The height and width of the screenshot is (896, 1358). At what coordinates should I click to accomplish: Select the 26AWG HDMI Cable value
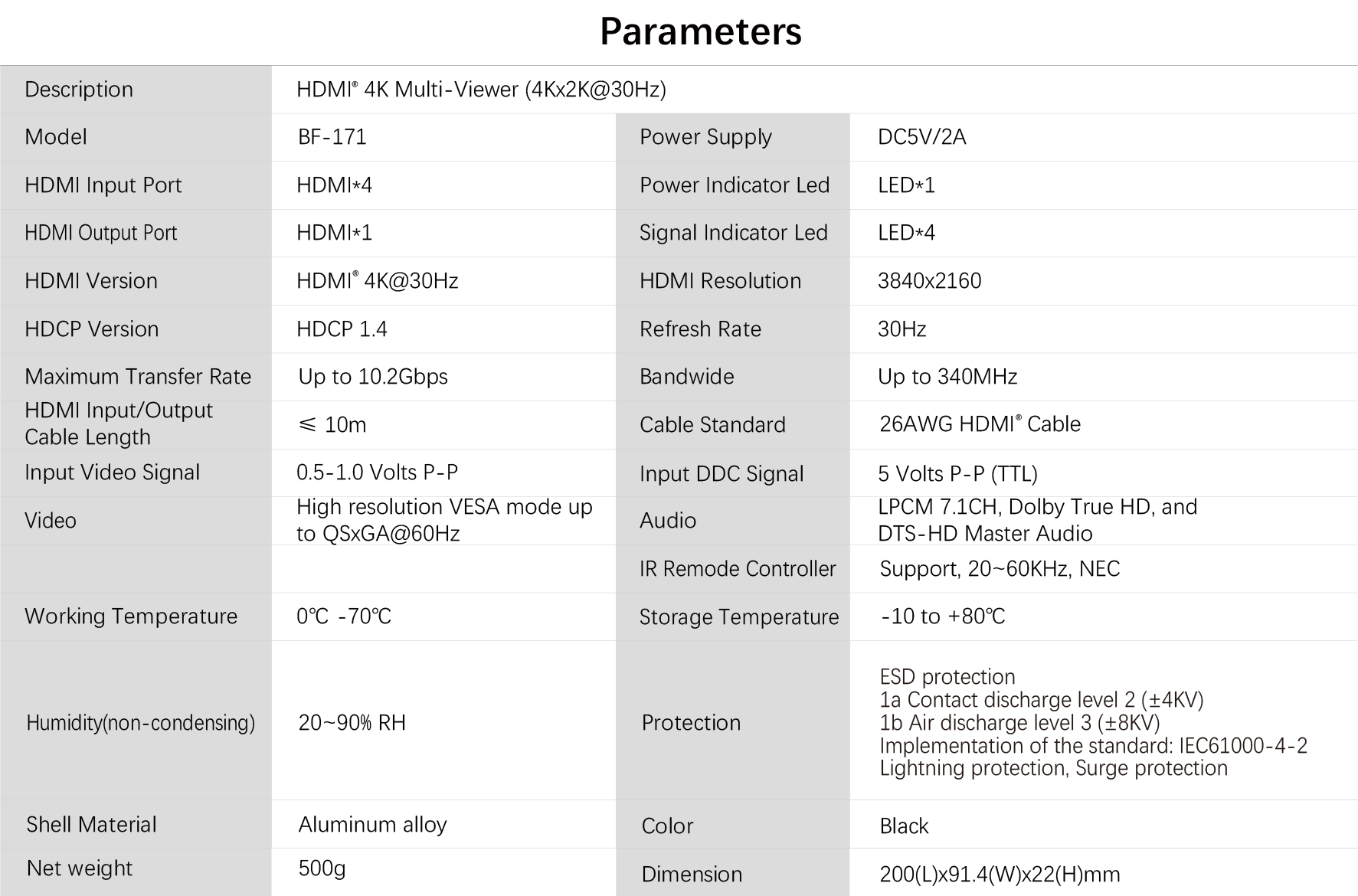pyautogui.click(x=980, y=424)
